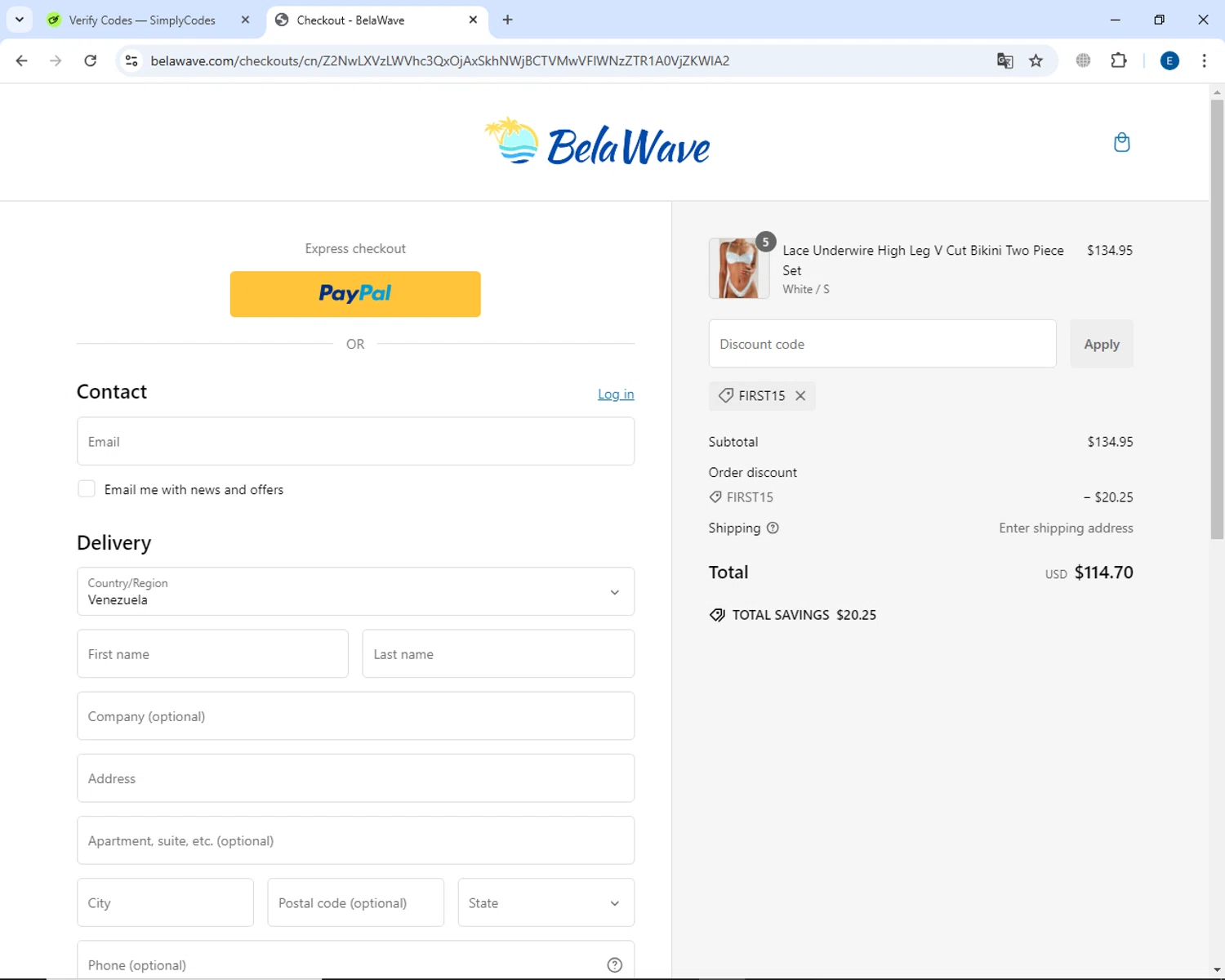This screenshot has width=1225, height=980.
Task: Select the Checkout - BelaWave tab
Action: click(350, 20)
